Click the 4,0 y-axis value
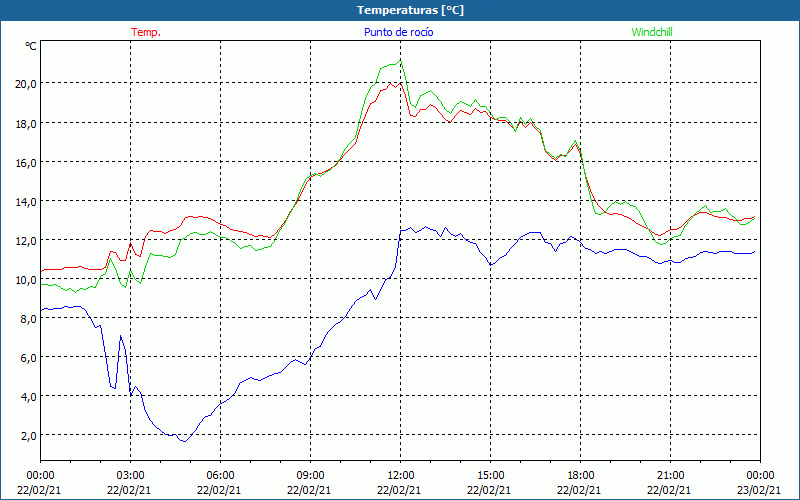800x500 pixels. coord(29,396)
